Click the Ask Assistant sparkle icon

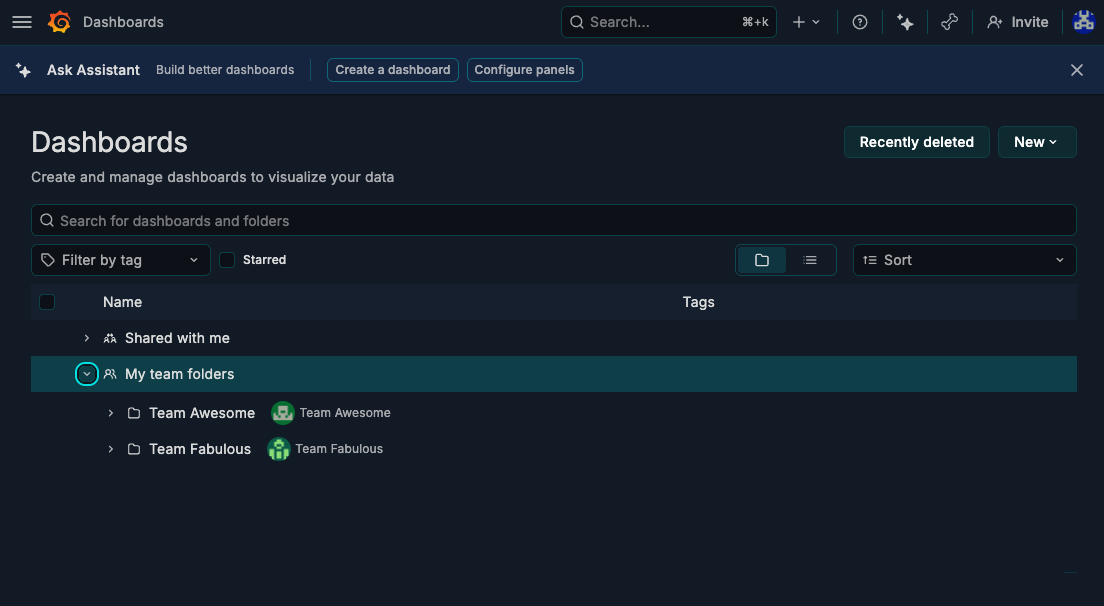pyautogui.click(x=23, y=69)
